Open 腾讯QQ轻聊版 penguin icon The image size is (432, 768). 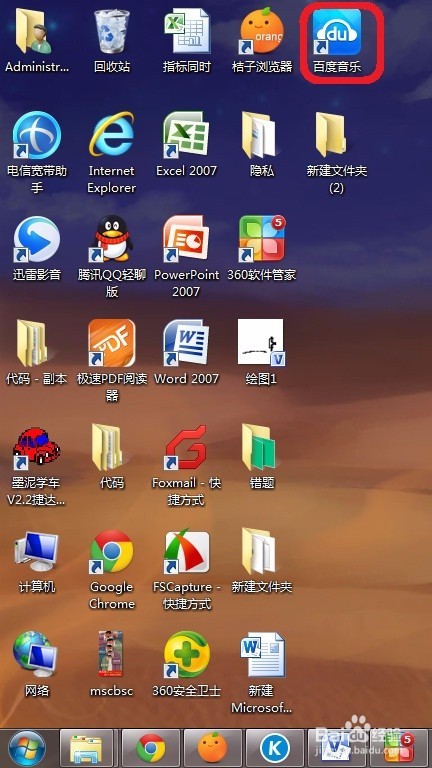click(x=112, y=240)
